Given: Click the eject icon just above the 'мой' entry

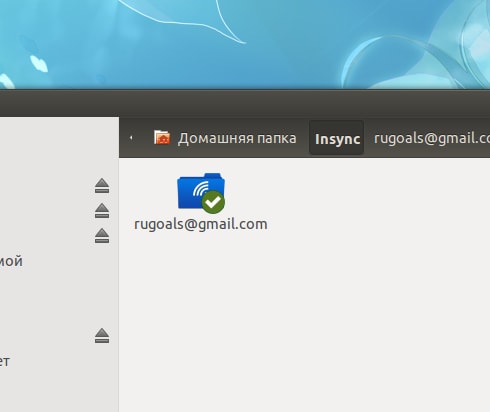Looking at the screenshot, I should (102, 236).
